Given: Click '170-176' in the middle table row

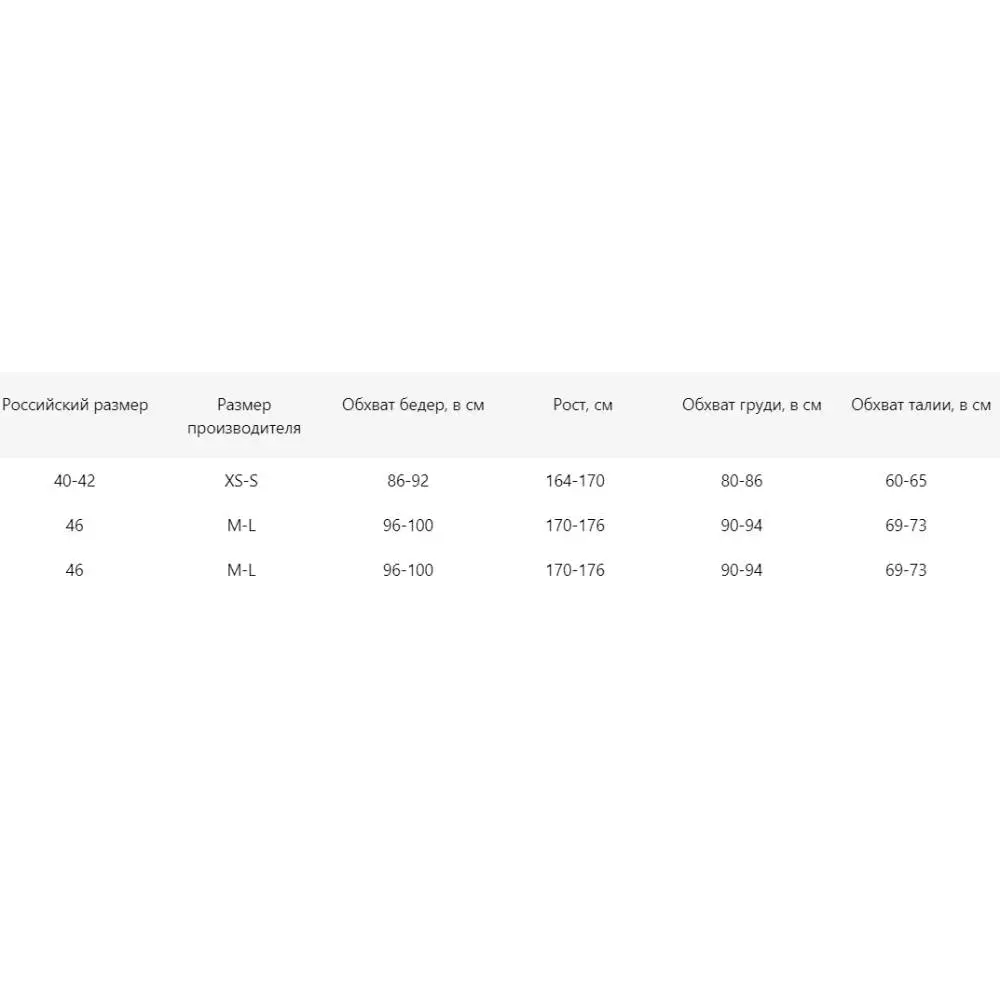Looking at the screenshot, I should pos(575,526).
